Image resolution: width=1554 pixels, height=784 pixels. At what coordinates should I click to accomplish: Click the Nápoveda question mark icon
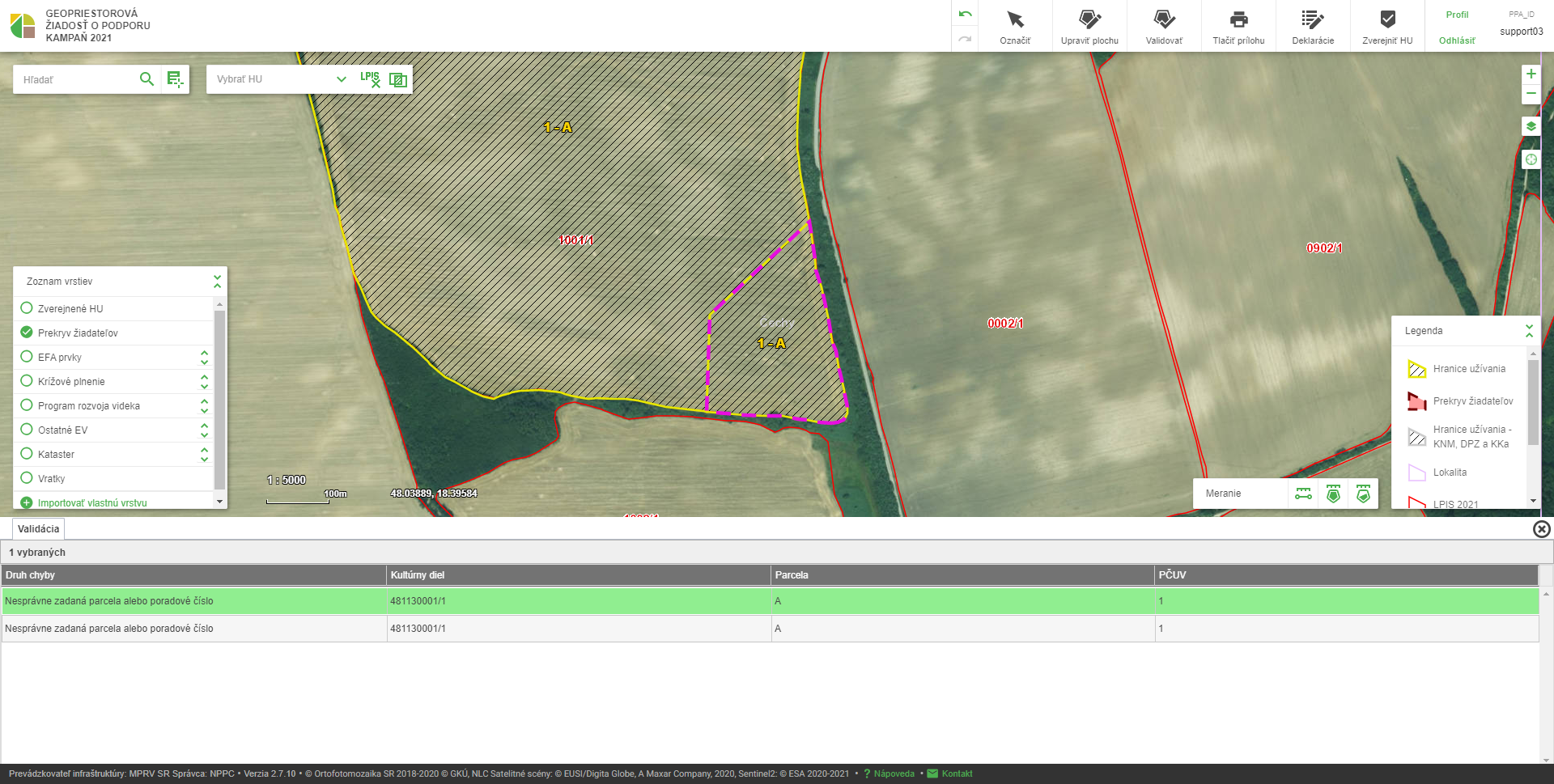pyautogui.click(x=867, y=773)
